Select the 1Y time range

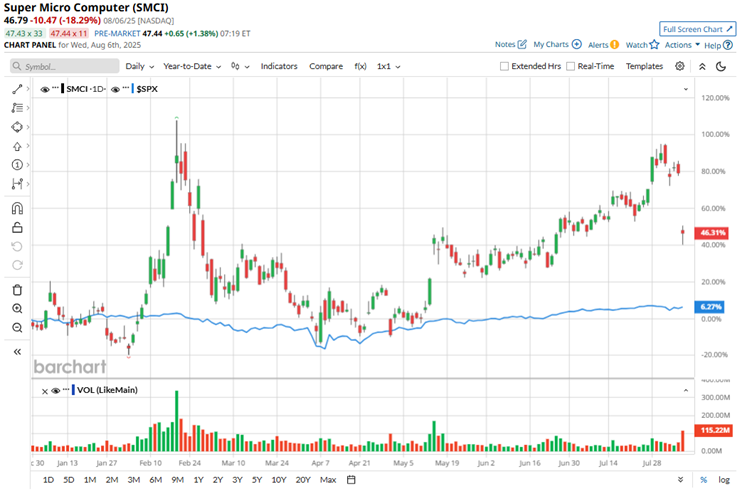(x=199, y=480)
